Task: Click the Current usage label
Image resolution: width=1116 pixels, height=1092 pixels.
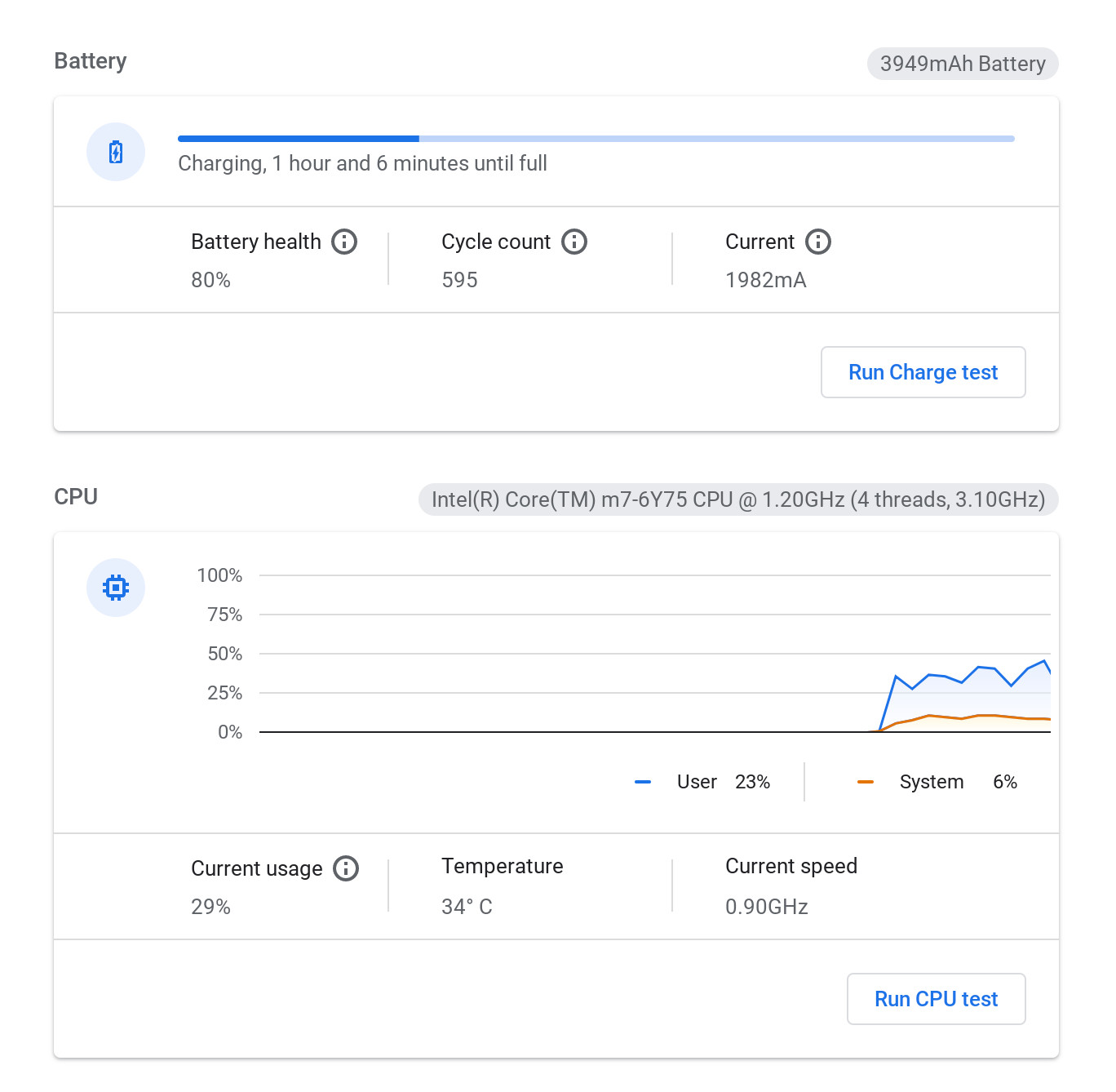Action: click(x=257, y=868)
